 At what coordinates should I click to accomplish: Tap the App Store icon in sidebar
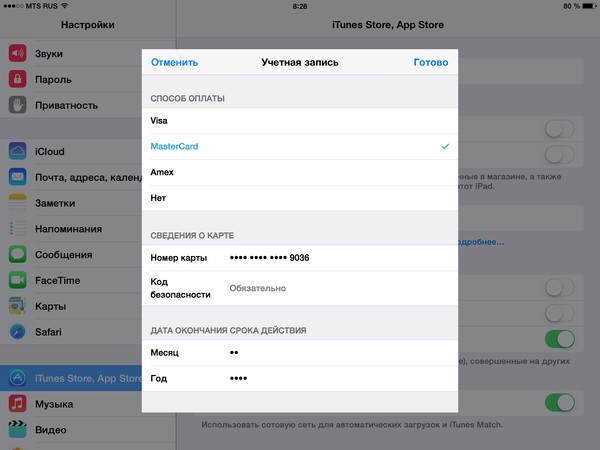tap(18, 378)
